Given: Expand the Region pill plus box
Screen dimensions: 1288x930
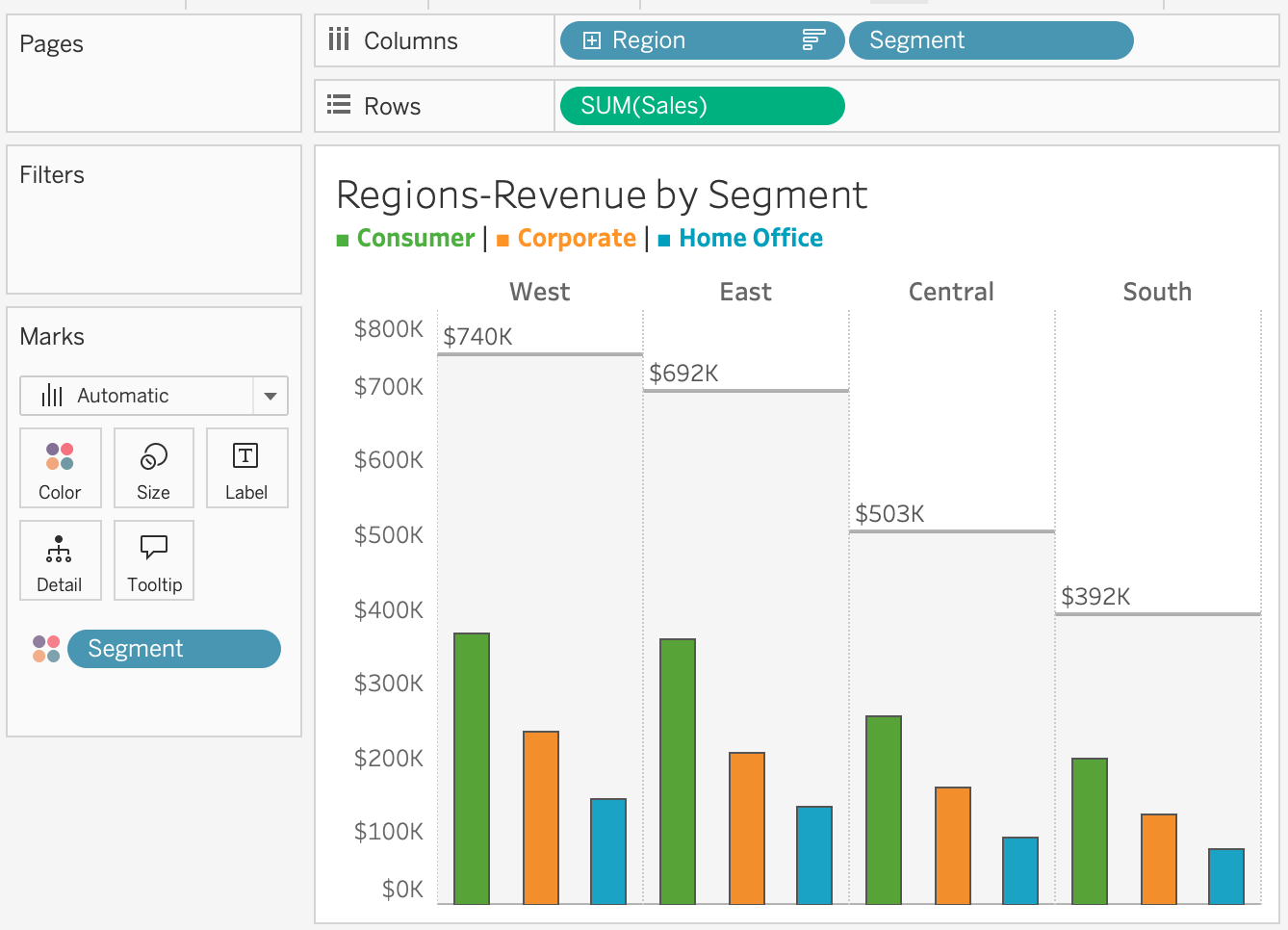Looking at the screenshot, I should (592, 40).
